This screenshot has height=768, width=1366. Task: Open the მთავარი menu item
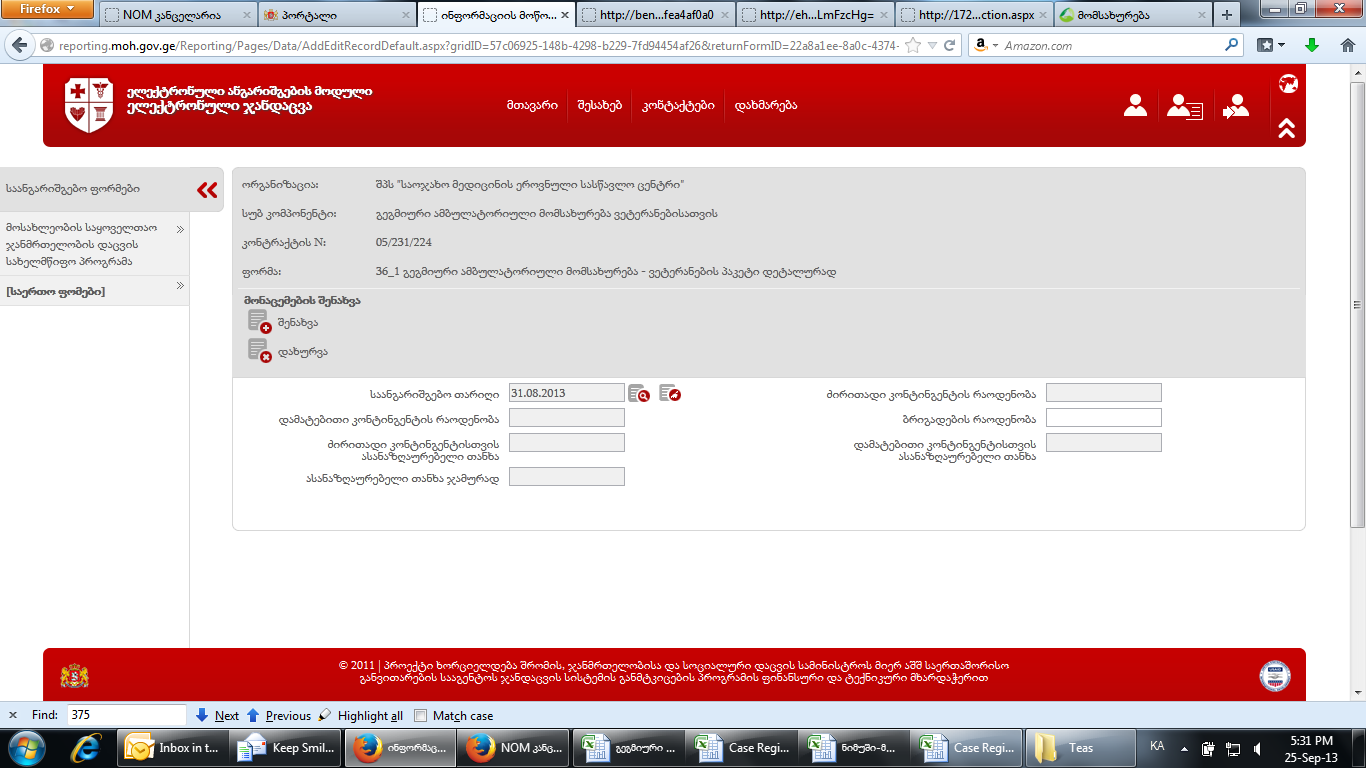(x=532, y=106)
